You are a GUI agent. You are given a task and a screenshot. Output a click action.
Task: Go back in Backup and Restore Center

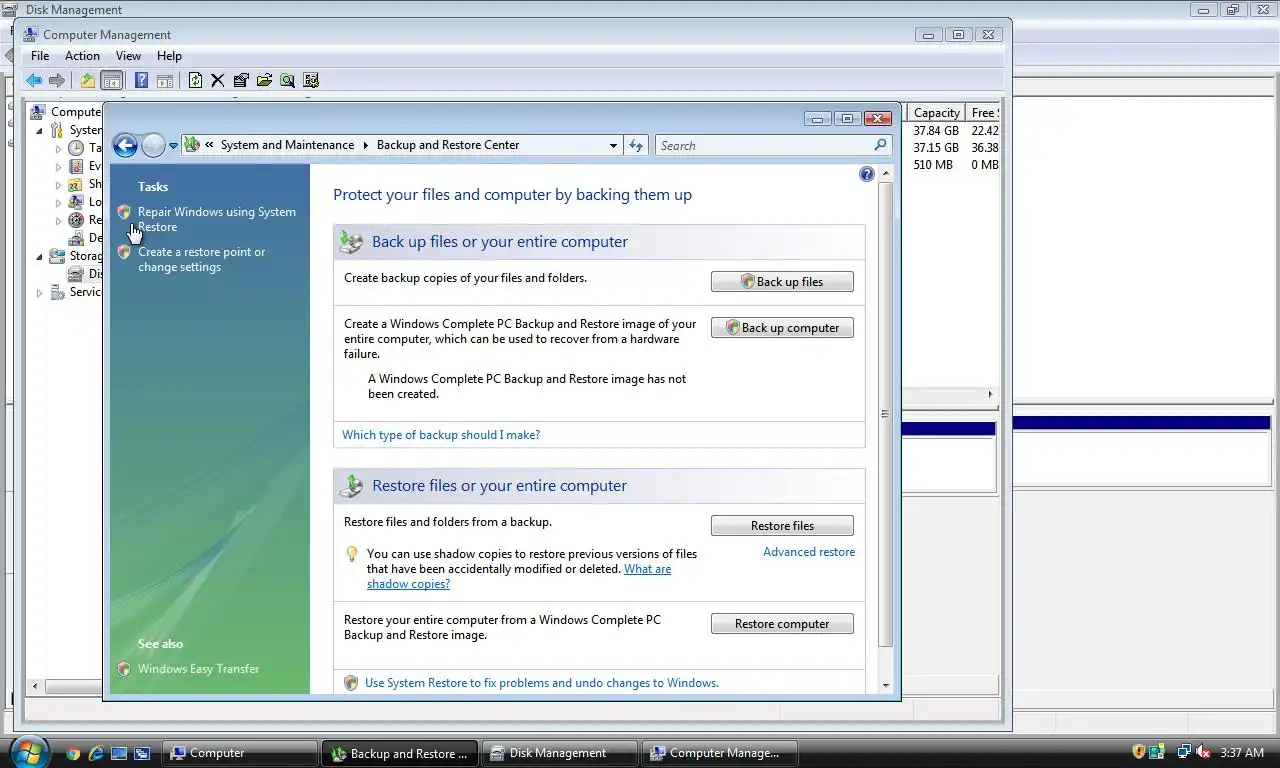tap(125, 146)
